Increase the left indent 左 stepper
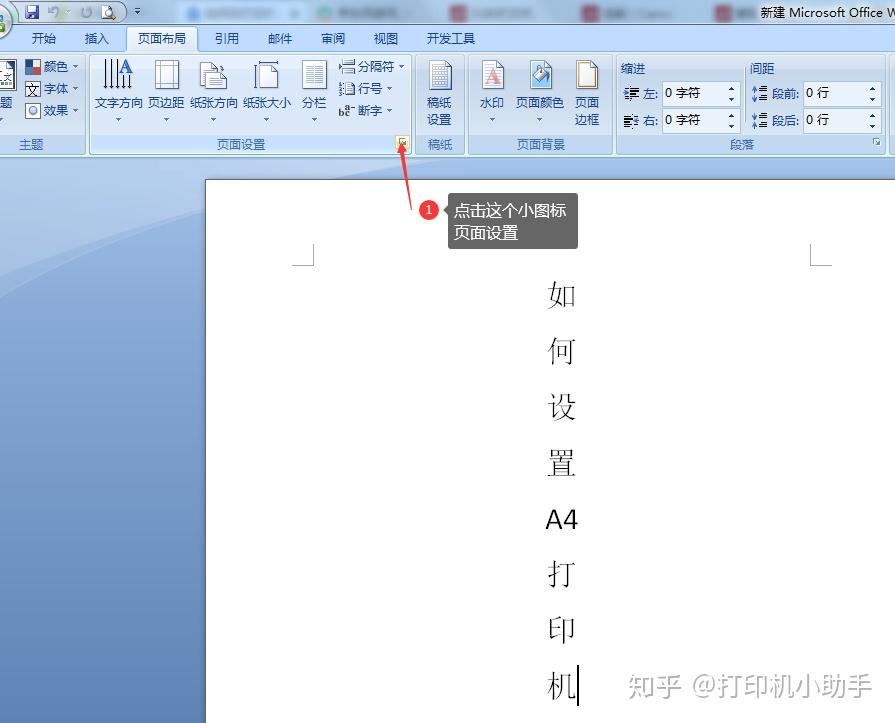Screen dimensions: 895x723 coord(732,88)
